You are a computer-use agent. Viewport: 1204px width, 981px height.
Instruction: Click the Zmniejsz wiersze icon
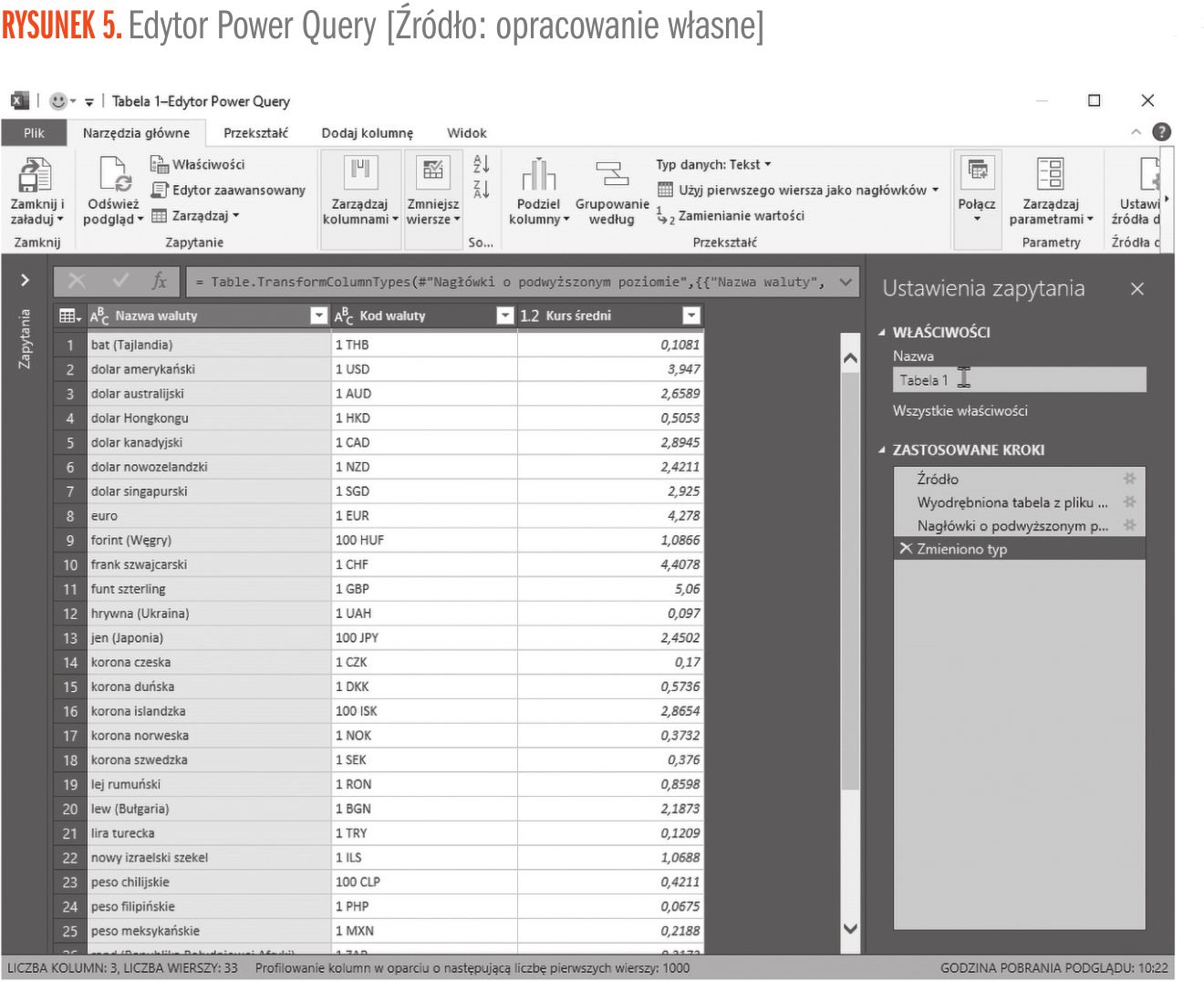tap(432, 172)
